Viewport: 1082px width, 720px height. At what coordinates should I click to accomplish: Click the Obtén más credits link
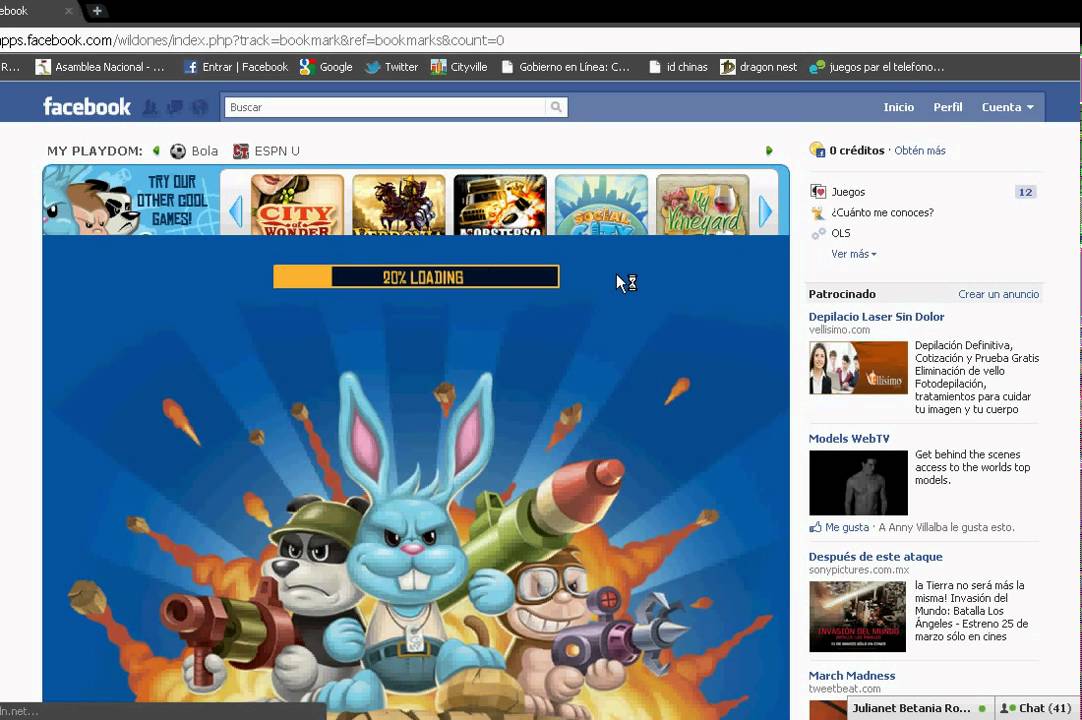coord(920,150)
